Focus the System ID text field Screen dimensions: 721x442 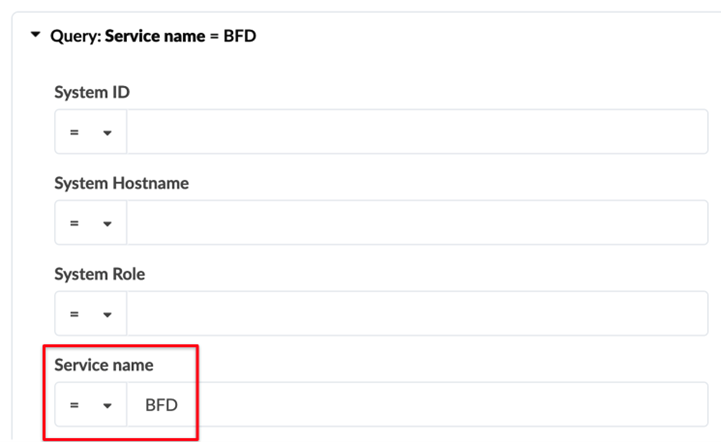[417, 132]
